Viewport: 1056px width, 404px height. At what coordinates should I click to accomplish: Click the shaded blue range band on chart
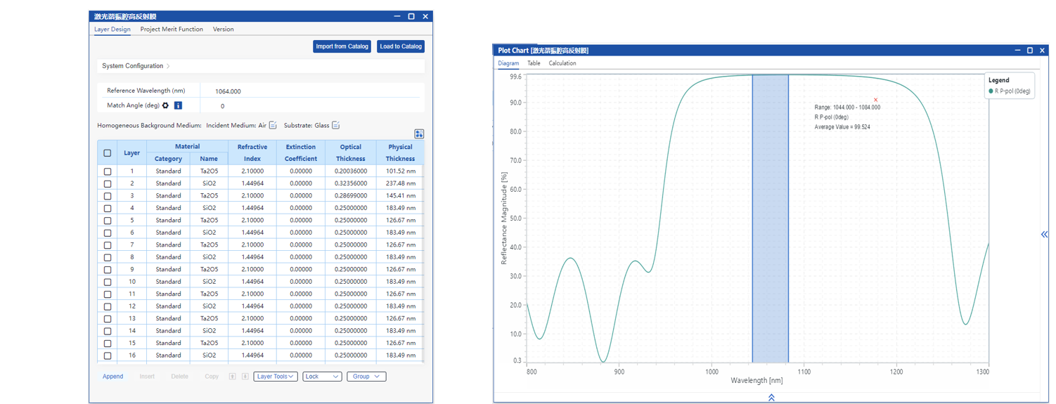tap(770, 220)
